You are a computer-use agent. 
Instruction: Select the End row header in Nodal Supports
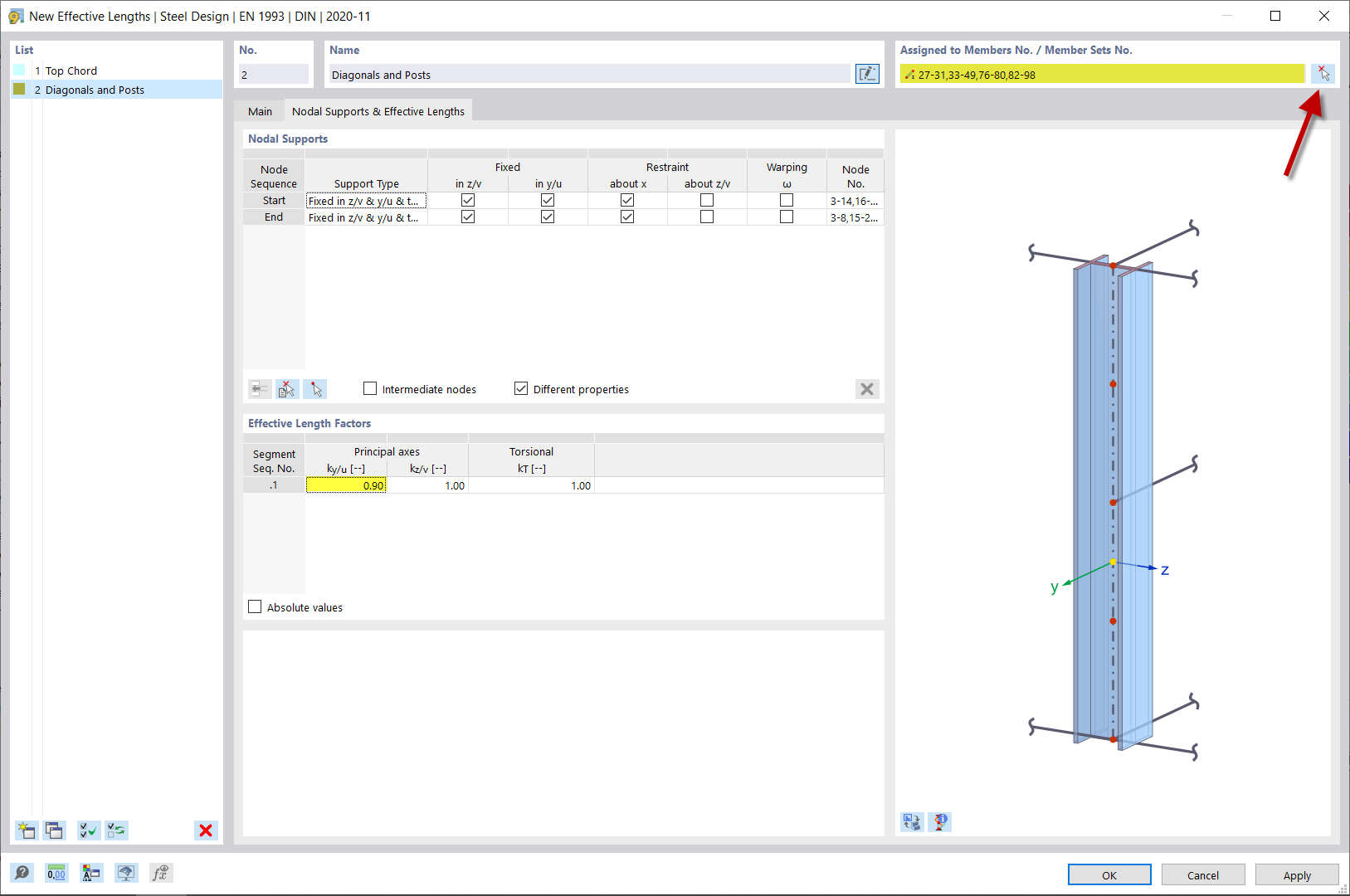274,217
